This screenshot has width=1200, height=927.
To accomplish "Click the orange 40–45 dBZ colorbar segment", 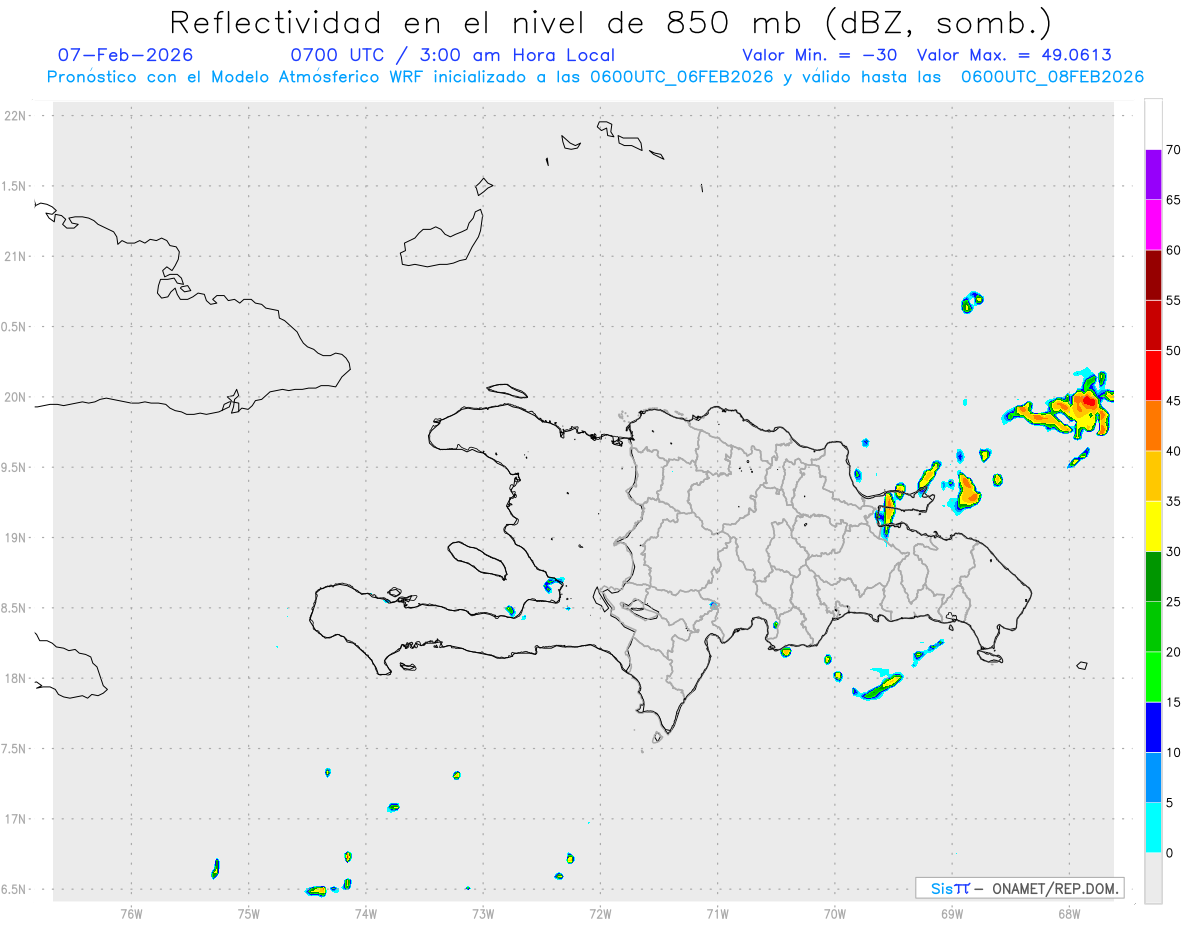I will tap(1153, 426).
